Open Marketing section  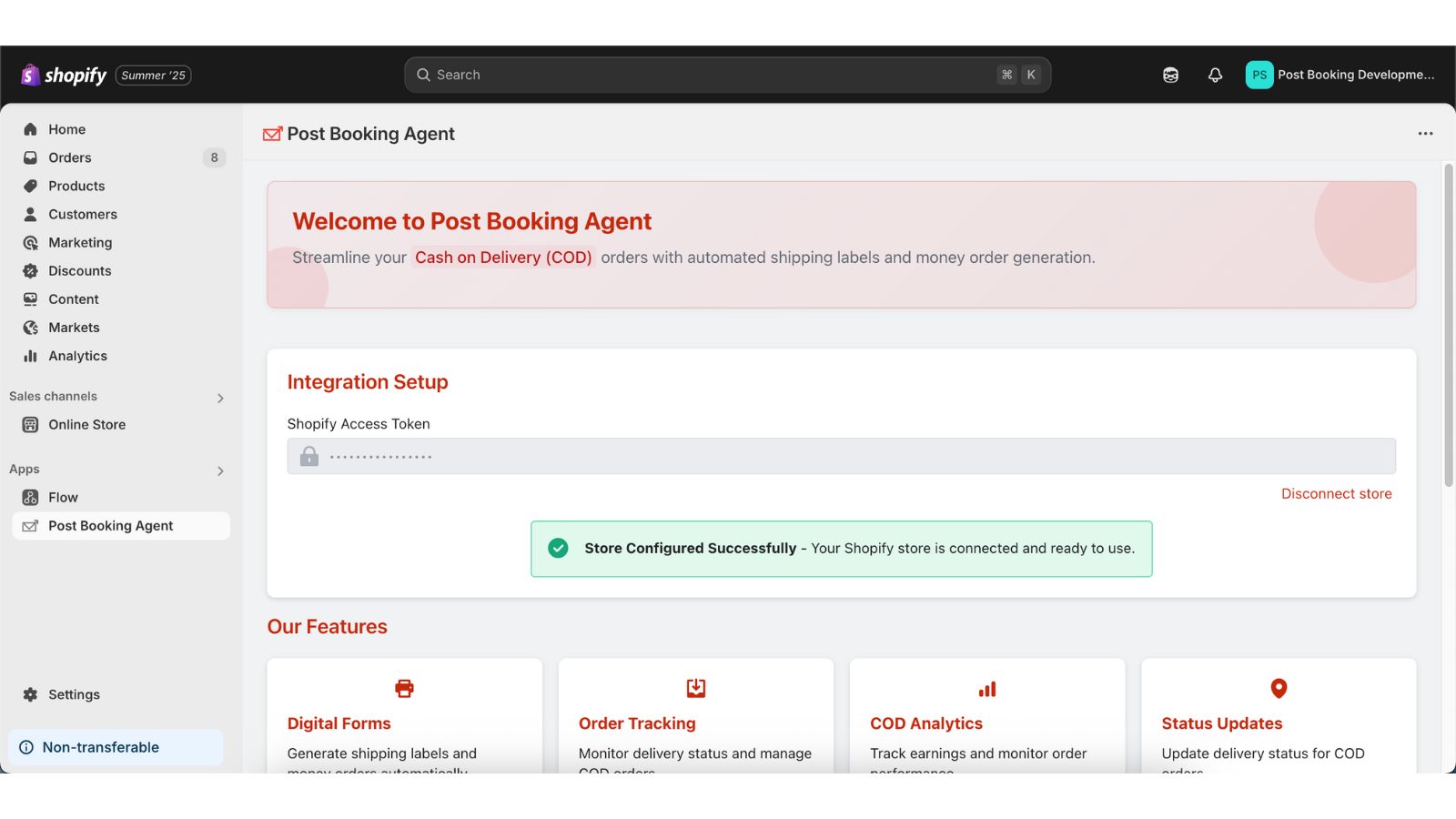point(80,242)
